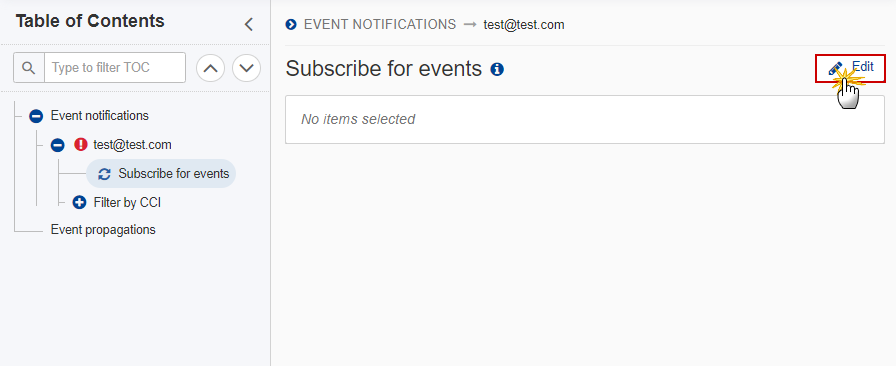Click the search magnifier icon
The width and height of the screenshot is (896, 366).
[x=29, y=67]
